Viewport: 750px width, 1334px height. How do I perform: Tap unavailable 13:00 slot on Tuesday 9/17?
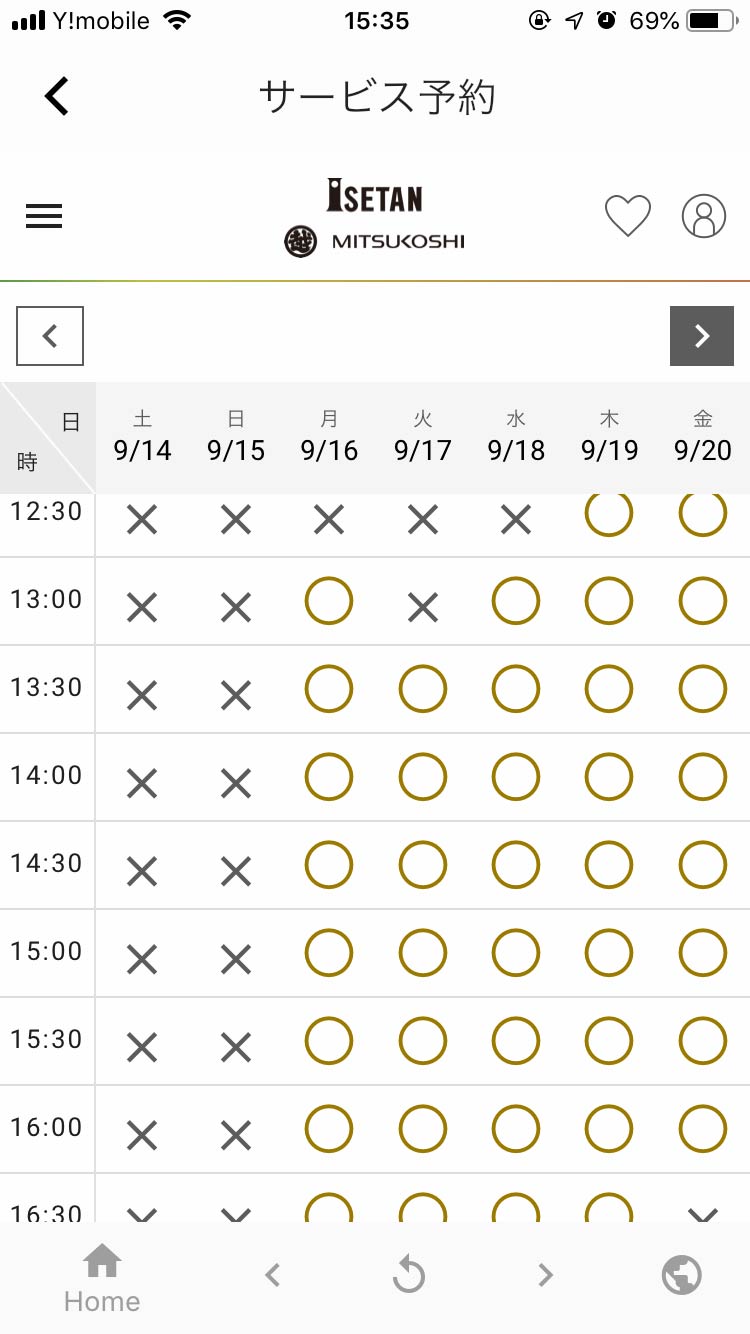pyautogui.click(x=423, y=607)
